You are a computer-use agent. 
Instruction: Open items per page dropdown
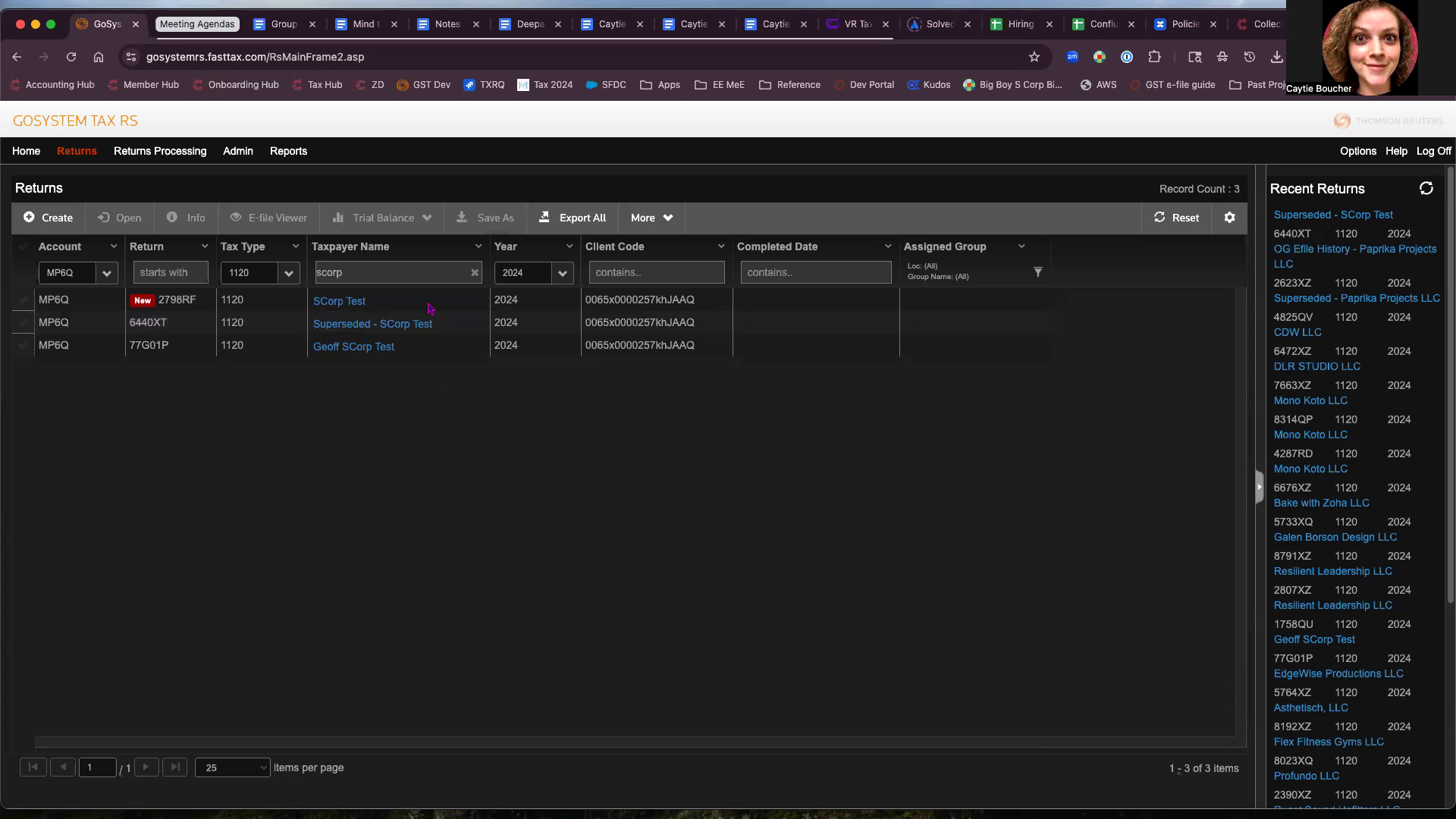pos(232,767)
